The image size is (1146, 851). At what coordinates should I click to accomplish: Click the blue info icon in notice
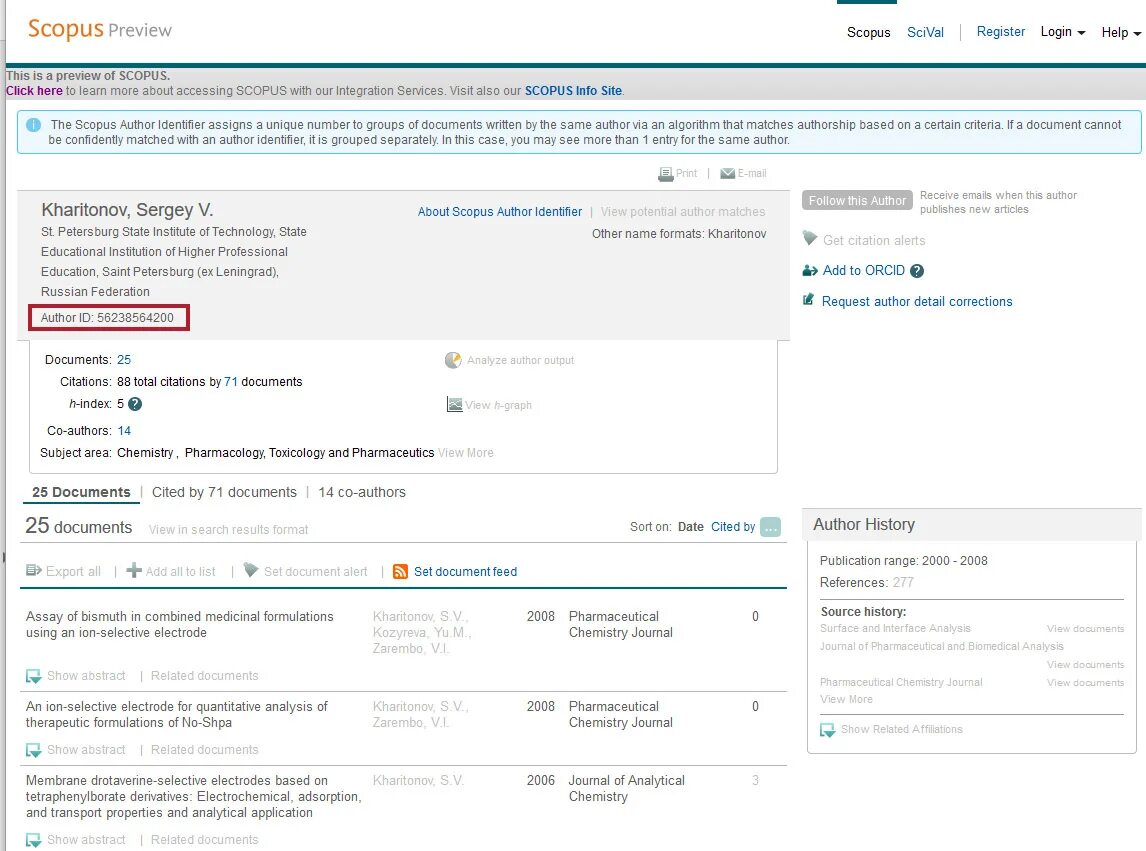click(34, 125)
